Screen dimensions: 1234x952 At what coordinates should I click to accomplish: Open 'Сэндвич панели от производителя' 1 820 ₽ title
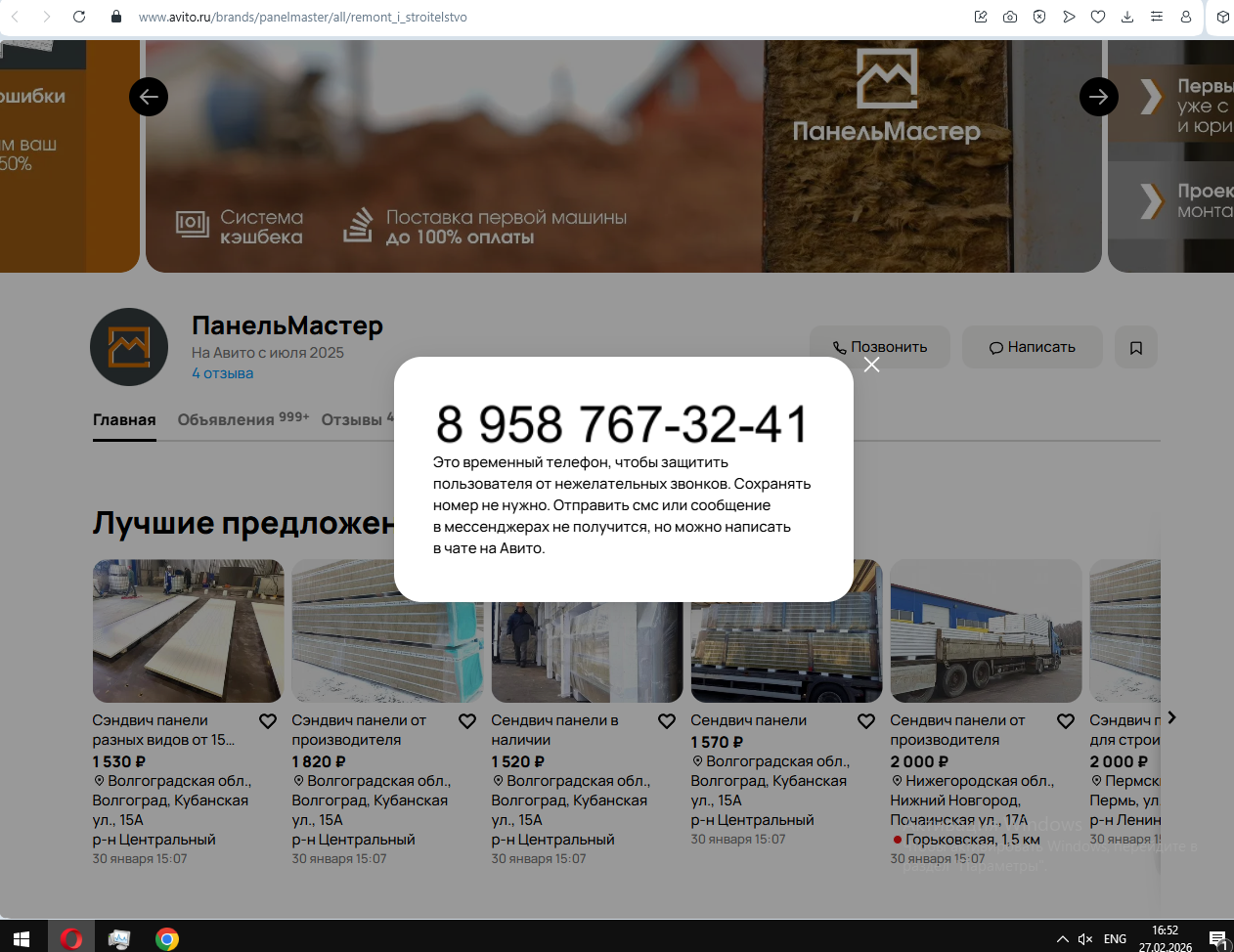[x=359, y=730]
